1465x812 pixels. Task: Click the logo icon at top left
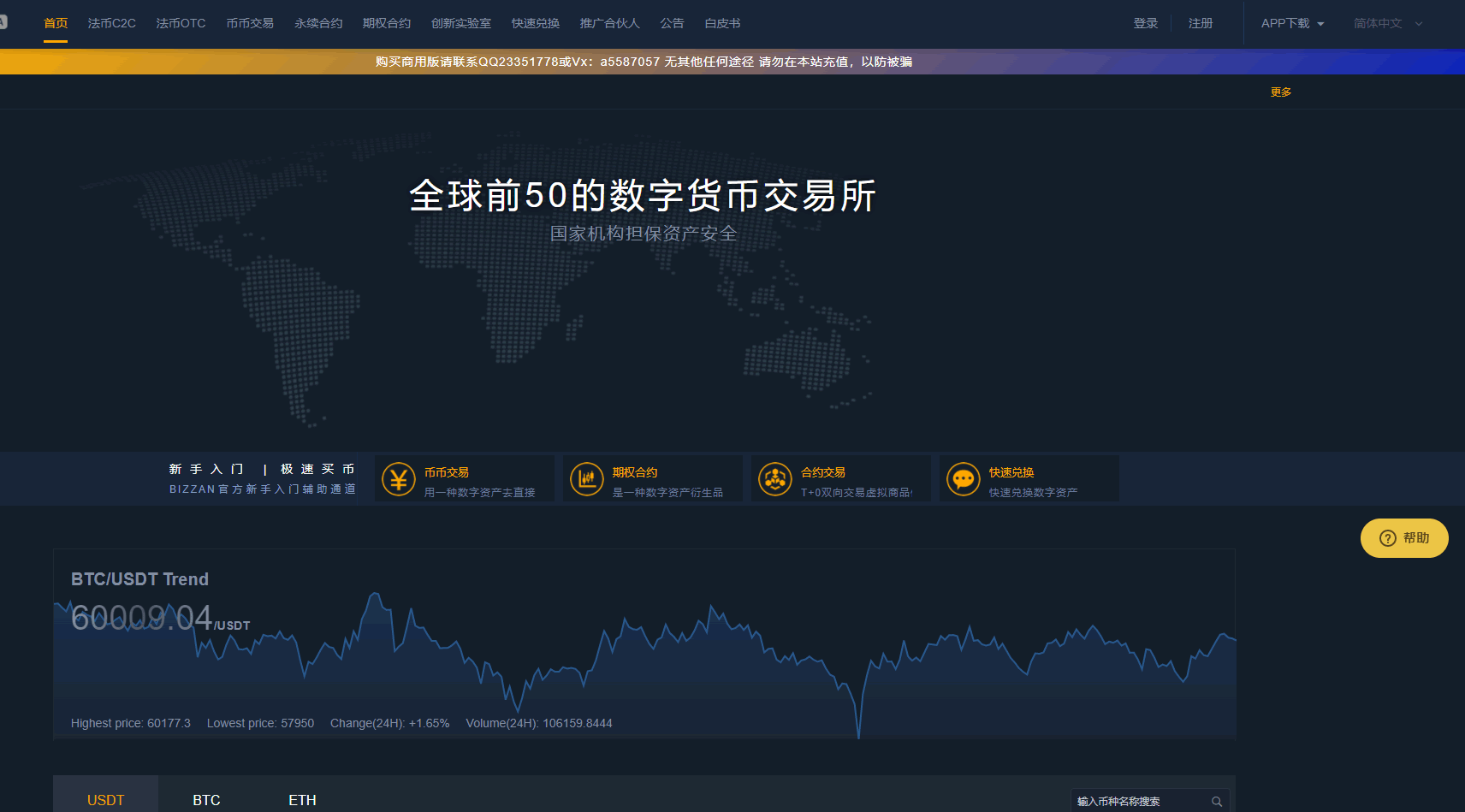pos(3,22)
